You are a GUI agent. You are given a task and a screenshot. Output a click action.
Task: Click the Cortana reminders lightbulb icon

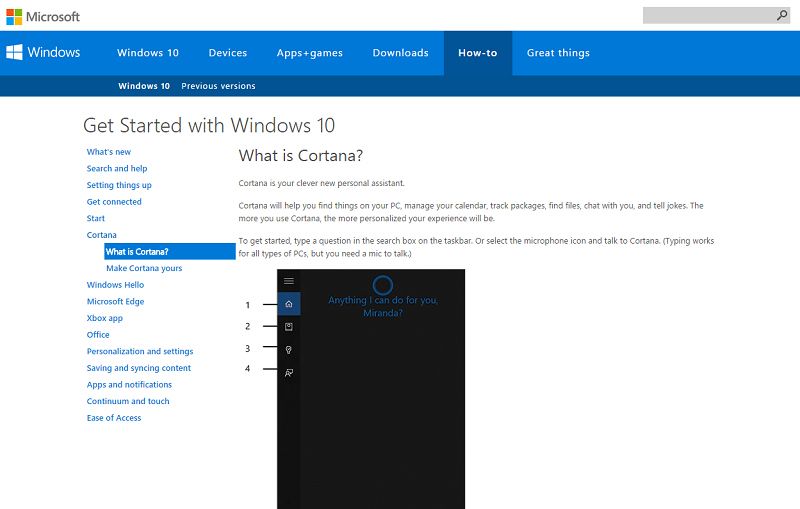tap(289, 350)
